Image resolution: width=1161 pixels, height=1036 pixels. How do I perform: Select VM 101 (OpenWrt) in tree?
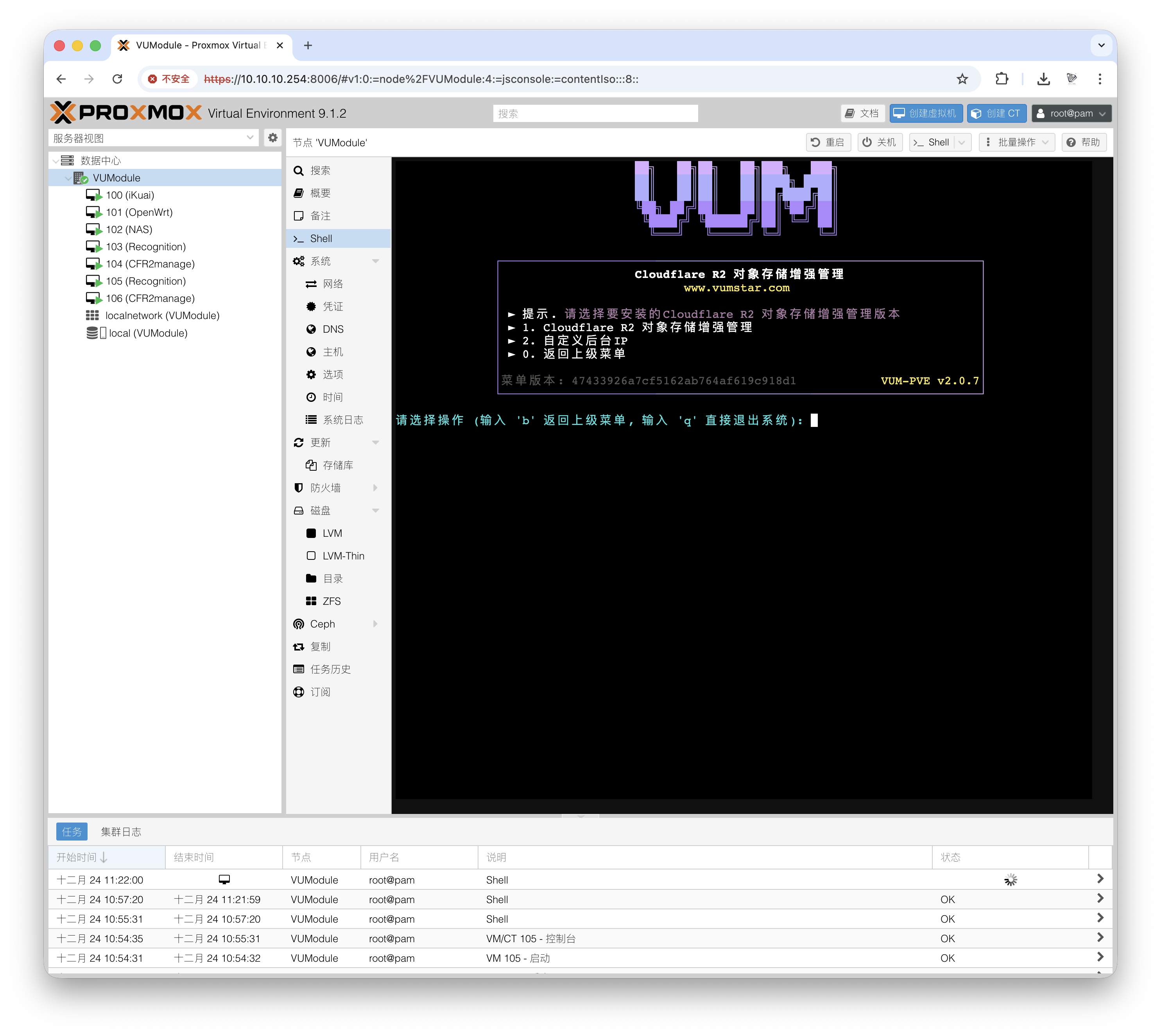tap(140, 212)
